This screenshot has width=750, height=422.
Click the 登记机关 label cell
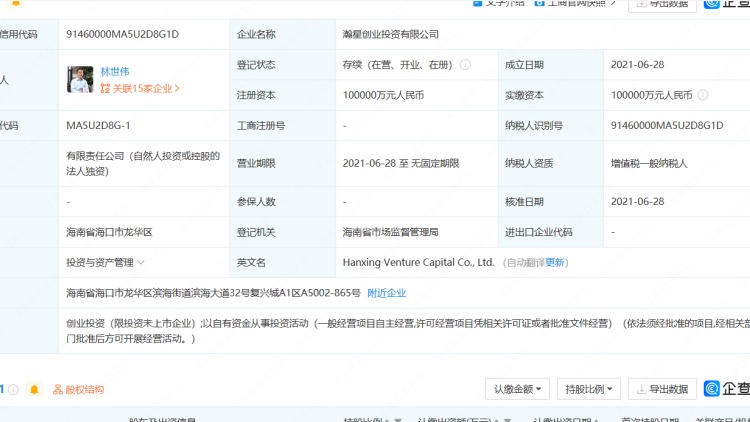click(283, 232)
